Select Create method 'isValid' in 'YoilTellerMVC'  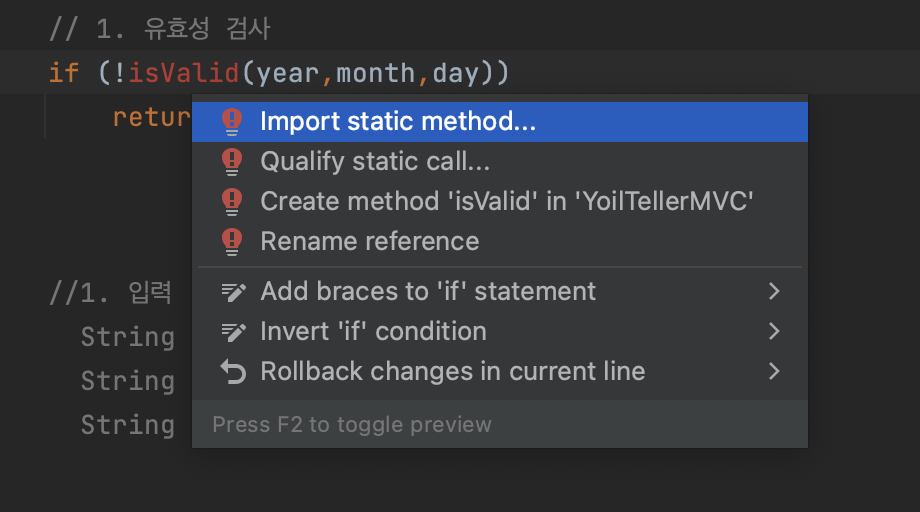pyautogui.click(x=500, y=201)
